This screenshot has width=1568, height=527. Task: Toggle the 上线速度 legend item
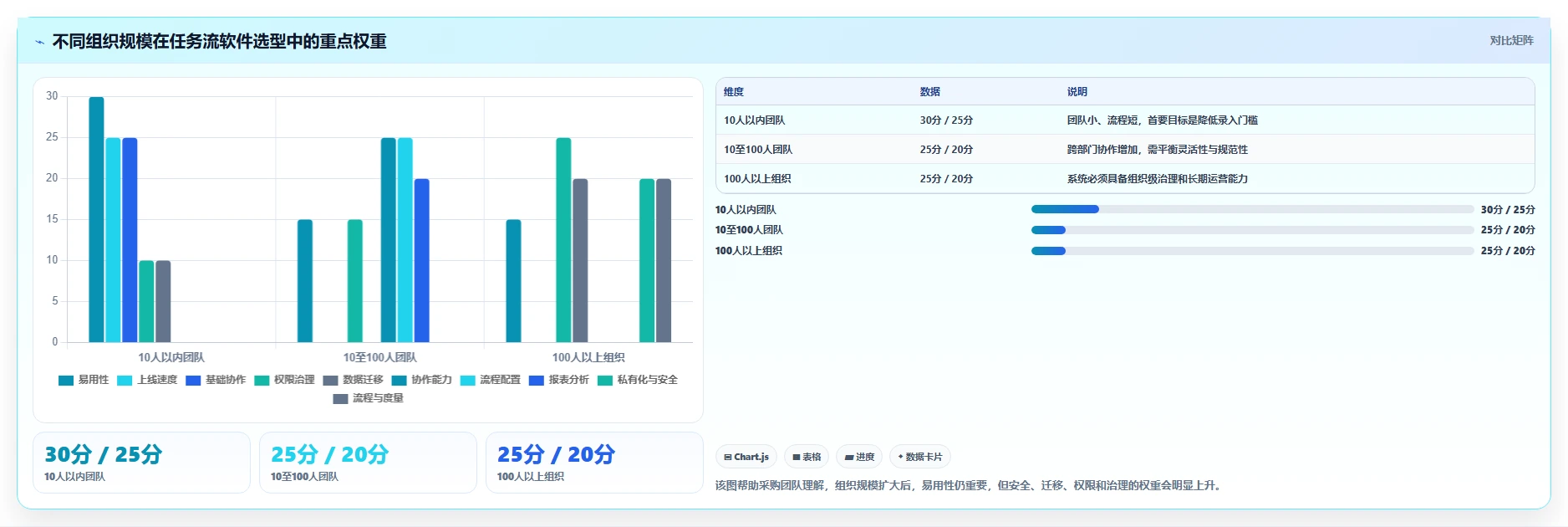pyautogui.click(x=147, y=380)
